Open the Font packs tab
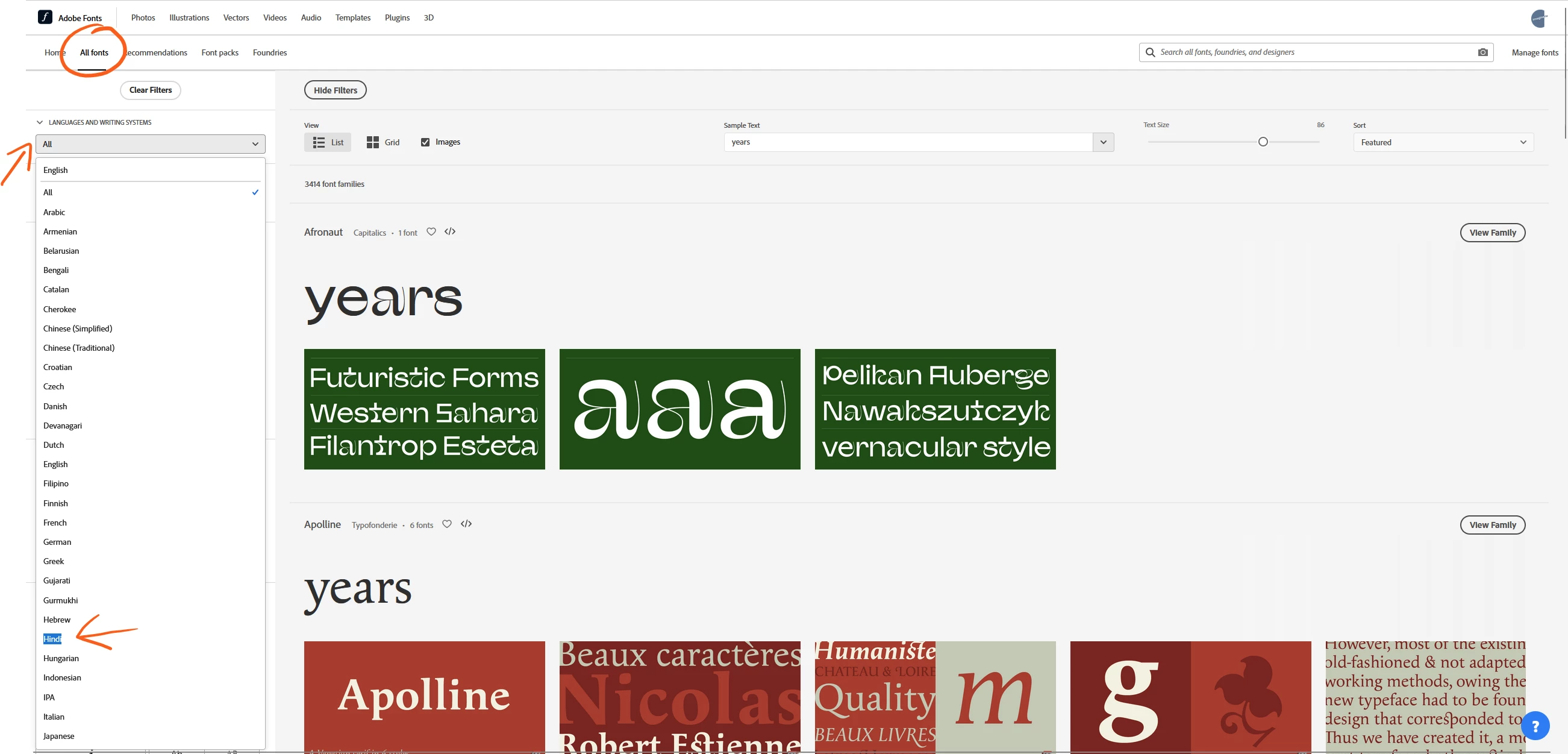This screenshot has width=1568, height=754. [220, 52]
